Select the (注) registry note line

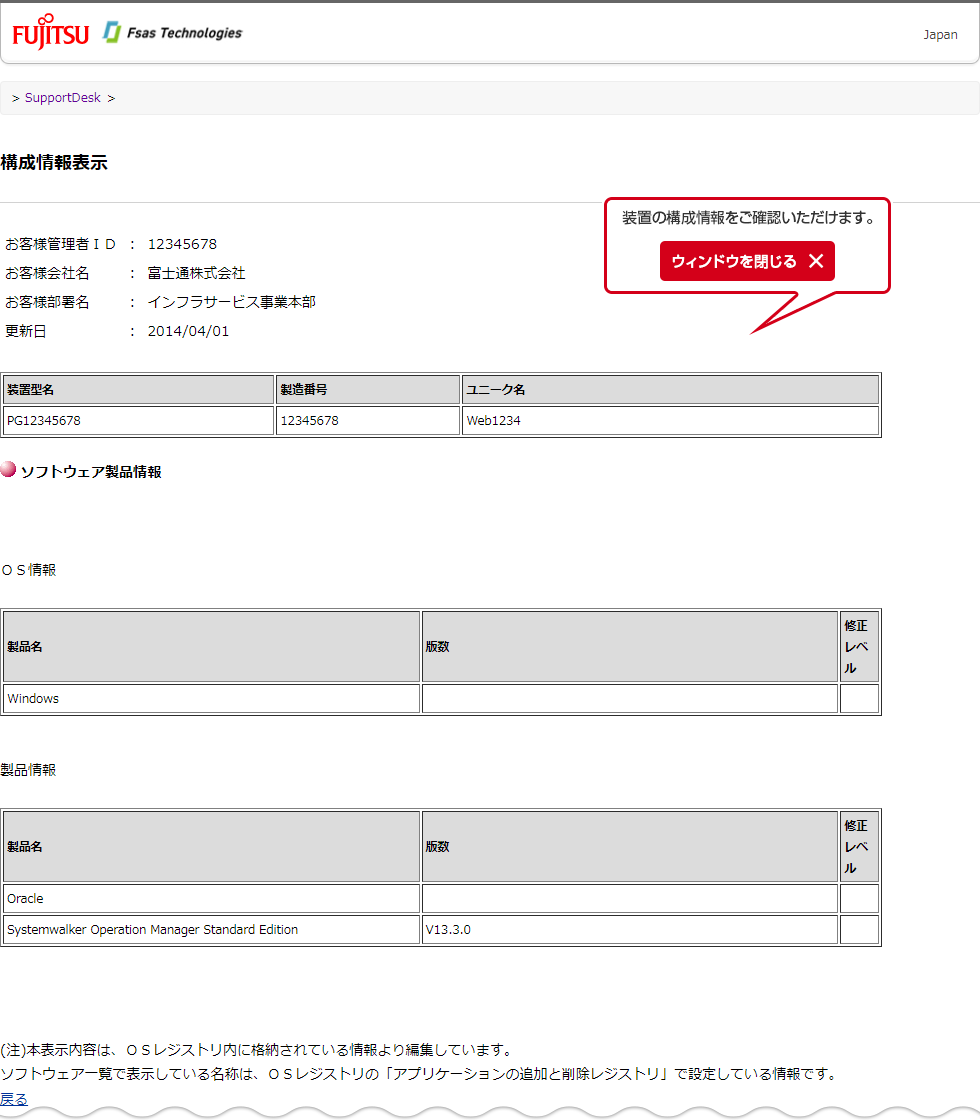(x=258, y=1050)
